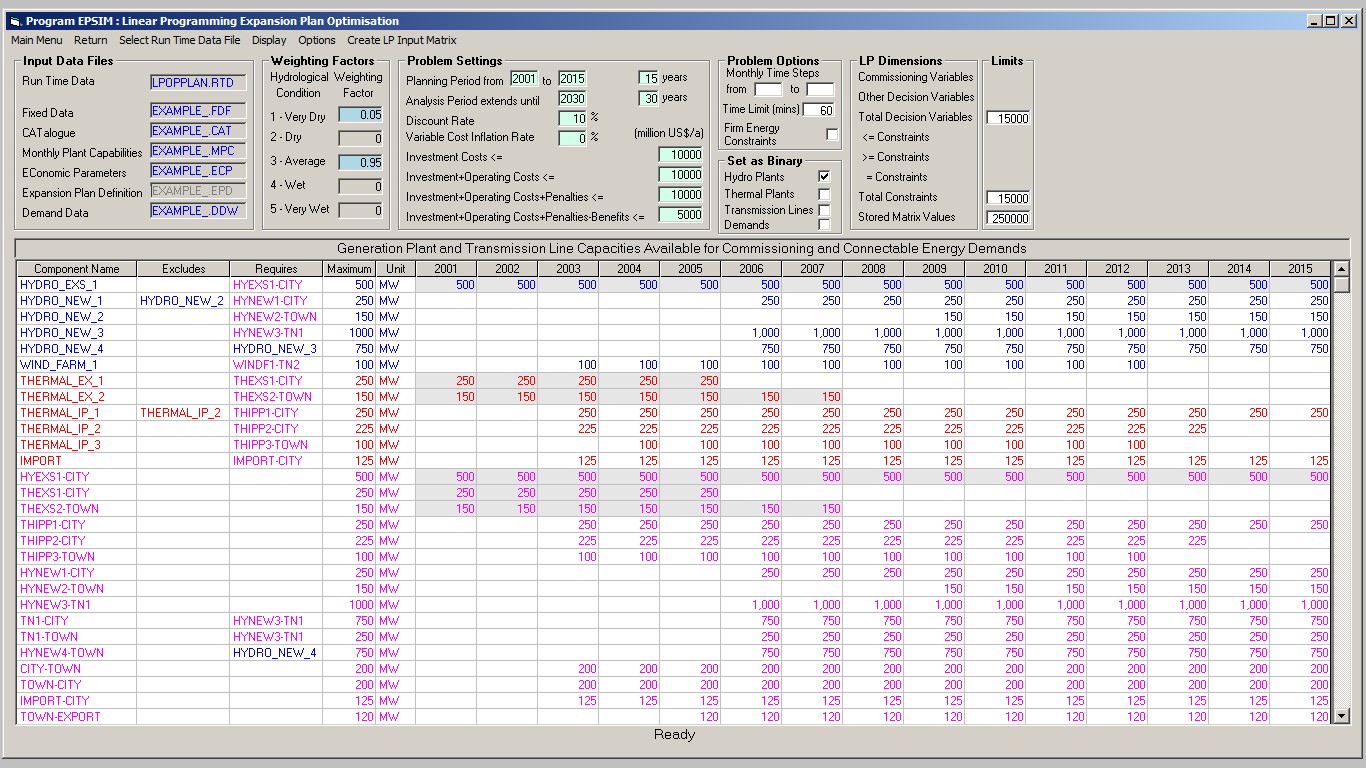Select the Time Limit minutes field

(817, 110)
